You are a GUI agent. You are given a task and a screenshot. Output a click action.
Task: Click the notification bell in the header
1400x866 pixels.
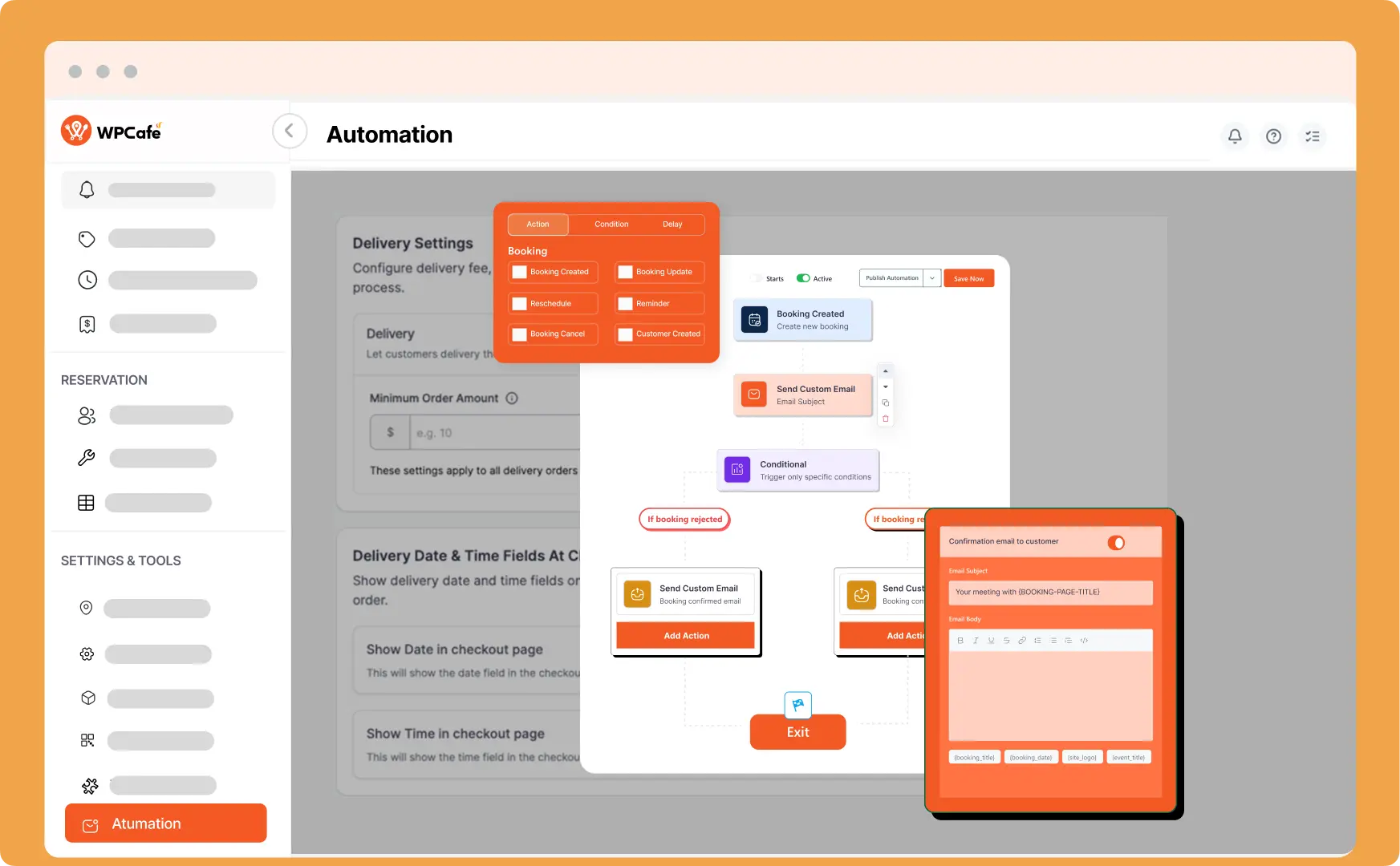click(x=1235, y=136)
